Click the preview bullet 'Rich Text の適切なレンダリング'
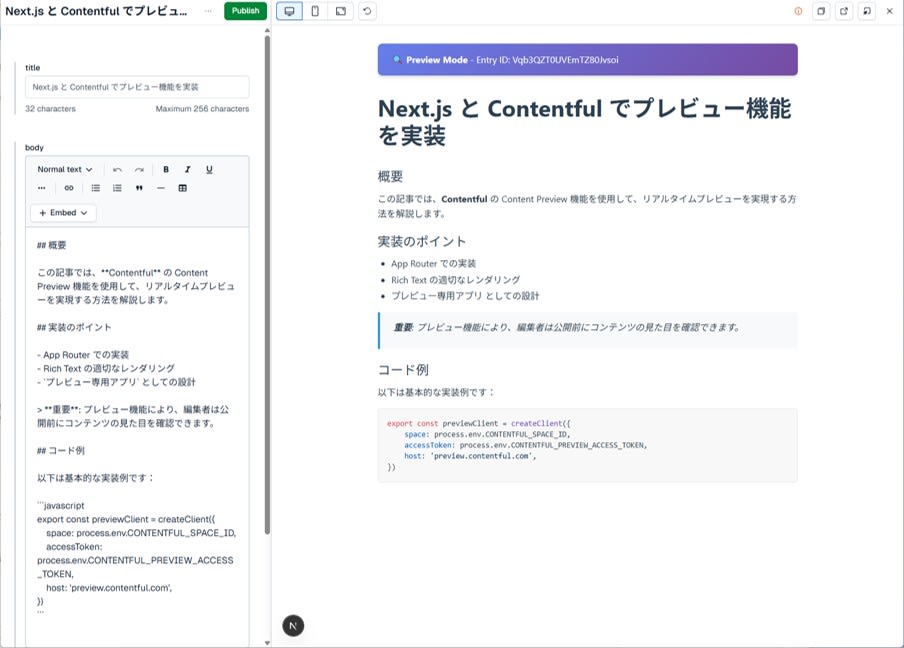This screenshot has height=648, width=904. (455, 280)
